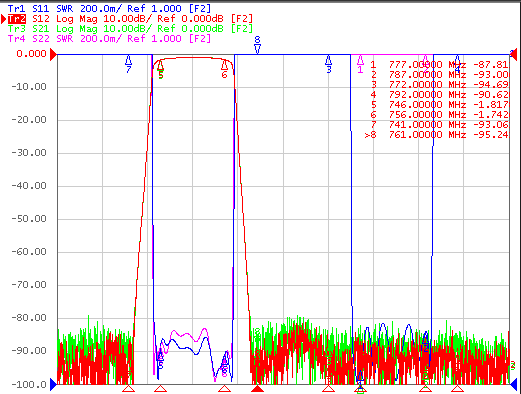Click the active Tr2 S12 trace label

point(130,19)
